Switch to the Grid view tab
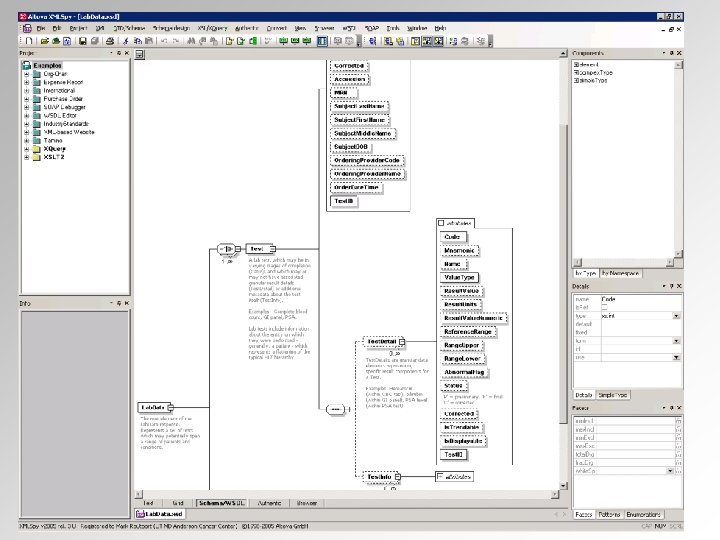 [x=178, y=503]
